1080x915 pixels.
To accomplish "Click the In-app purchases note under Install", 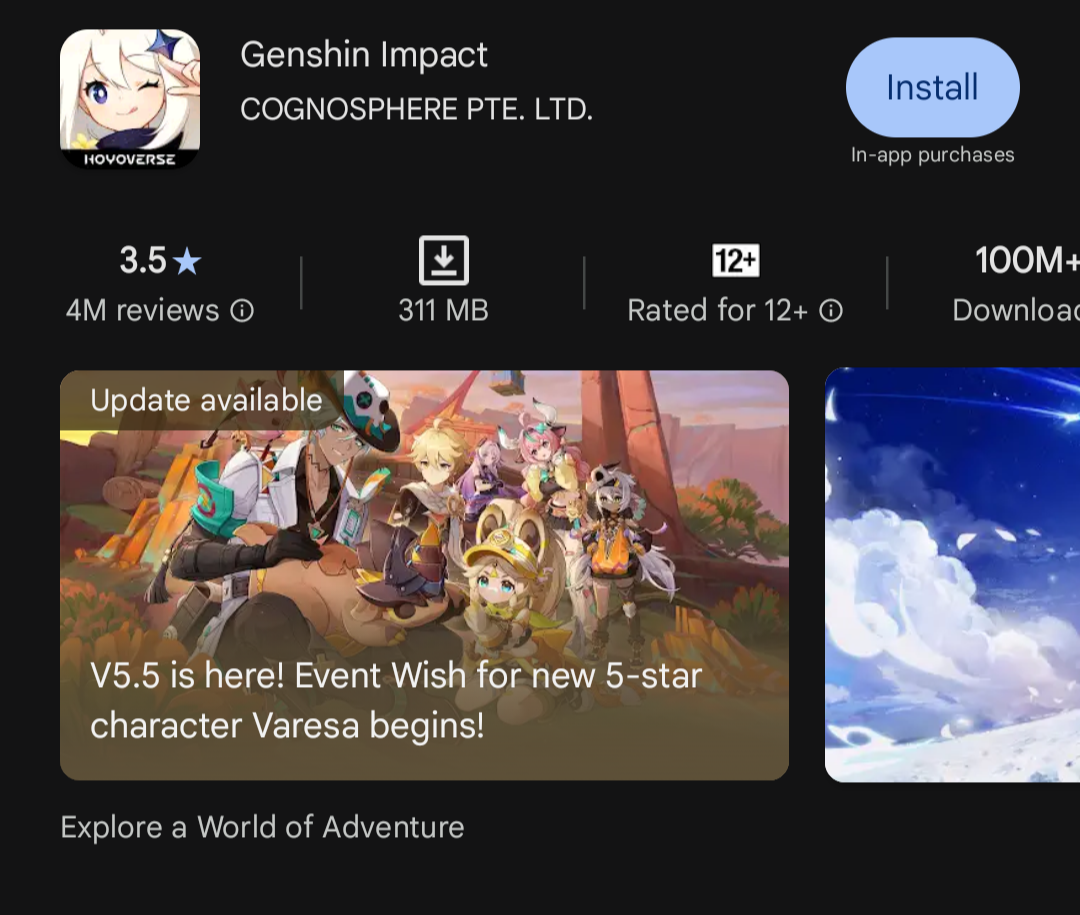I will pyautogui.click(x=933, y=155).
